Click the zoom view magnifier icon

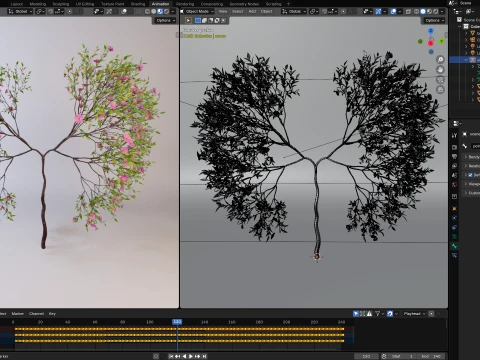tap(440, 60)
